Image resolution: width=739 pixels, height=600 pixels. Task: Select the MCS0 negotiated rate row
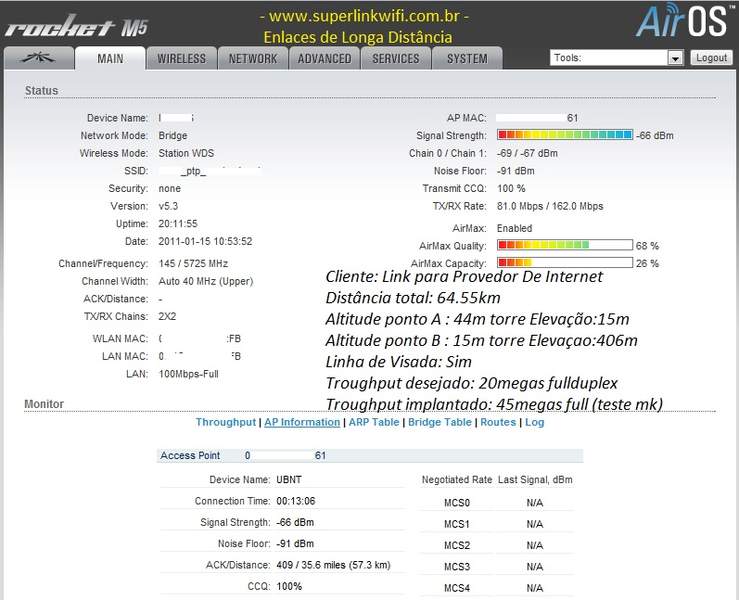click(497, 502)
